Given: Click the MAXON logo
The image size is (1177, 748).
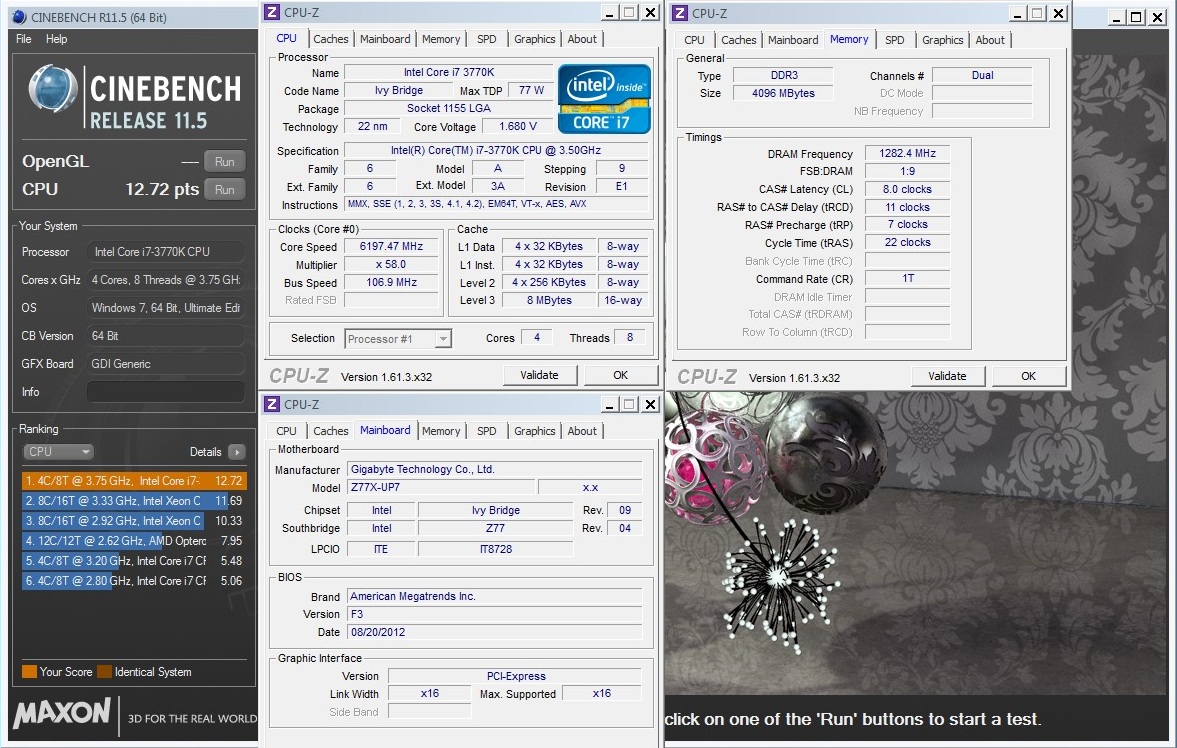Looking at the screenshot, I should point(62,713).
